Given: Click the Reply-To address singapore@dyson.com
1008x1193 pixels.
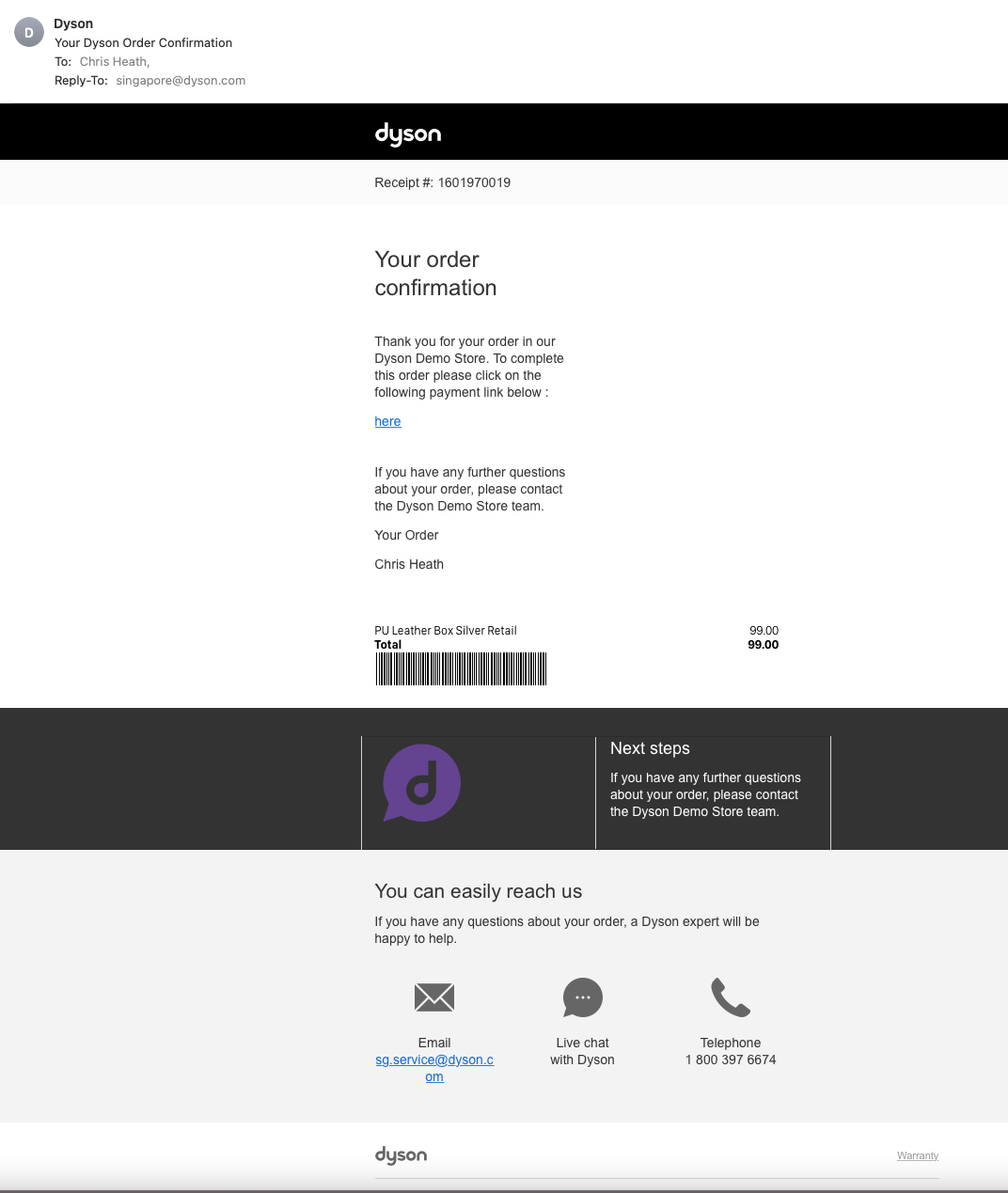Looking at the screenshot, I should click(181, 81).
